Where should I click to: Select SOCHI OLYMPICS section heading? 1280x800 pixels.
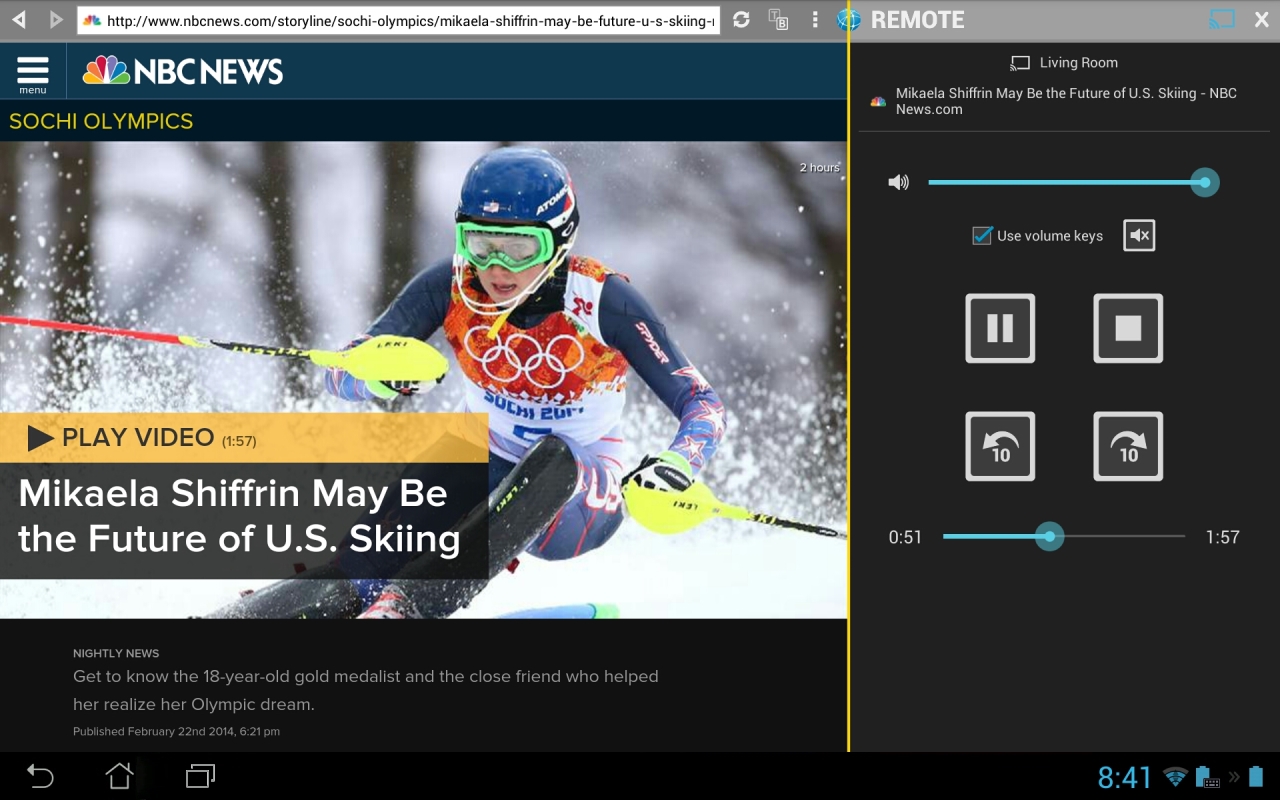[101, 119]
